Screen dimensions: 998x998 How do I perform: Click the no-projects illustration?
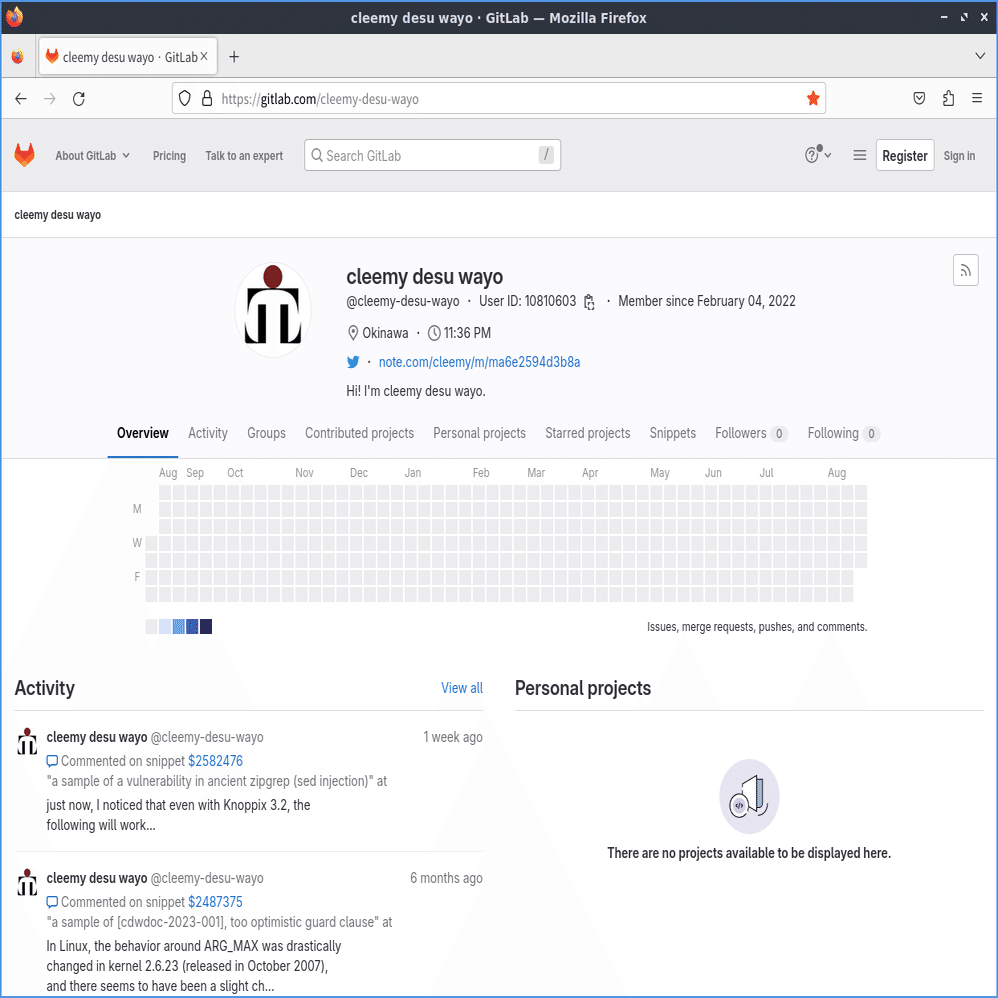tap(749, 796)
